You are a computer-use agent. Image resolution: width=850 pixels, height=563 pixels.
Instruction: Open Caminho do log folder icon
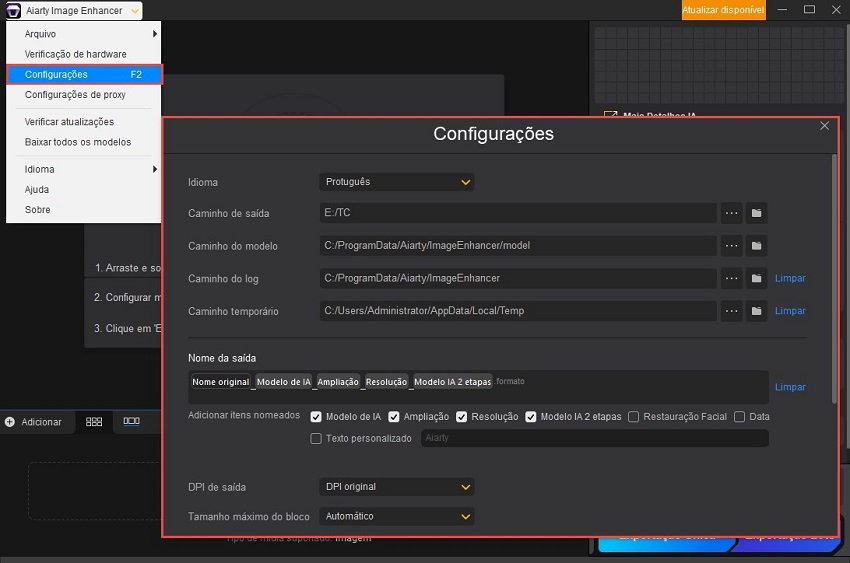coord(756,278)
